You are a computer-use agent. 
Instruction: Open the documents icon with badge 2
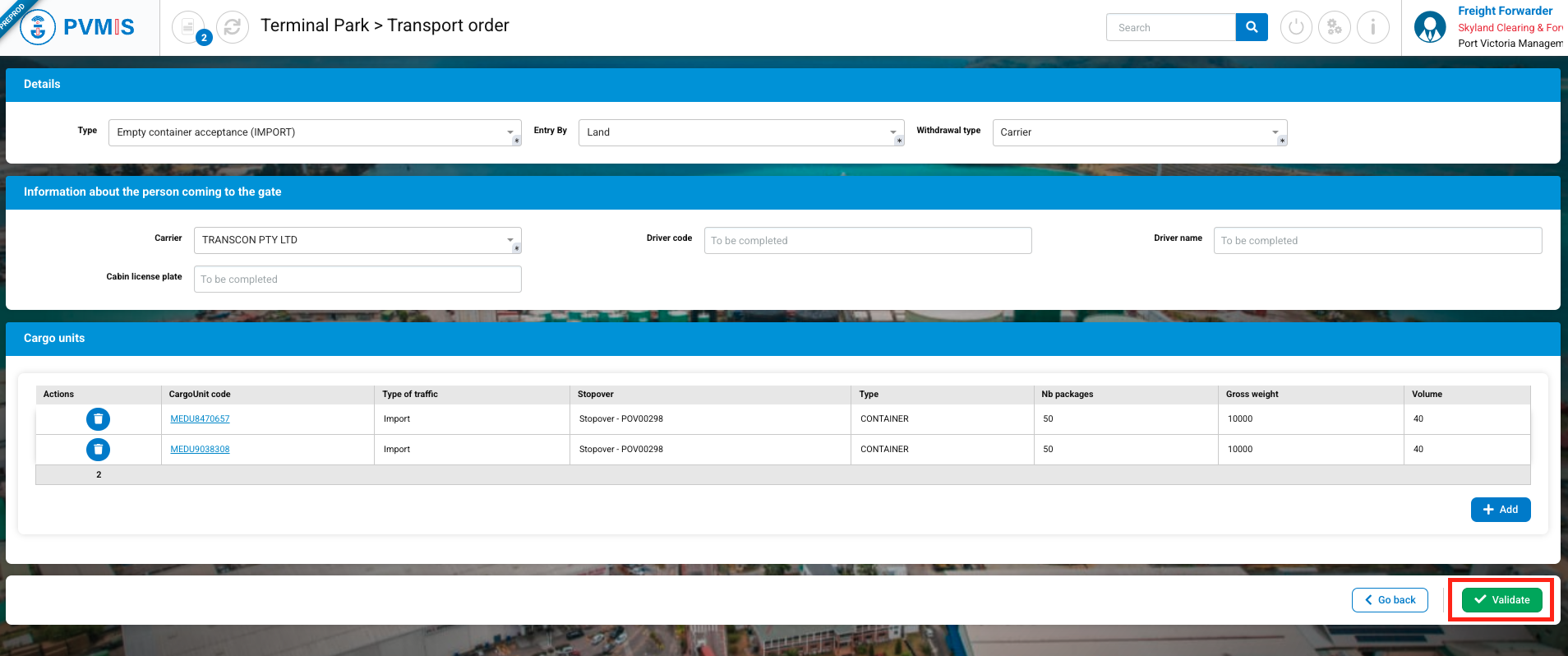click(188, 27)
